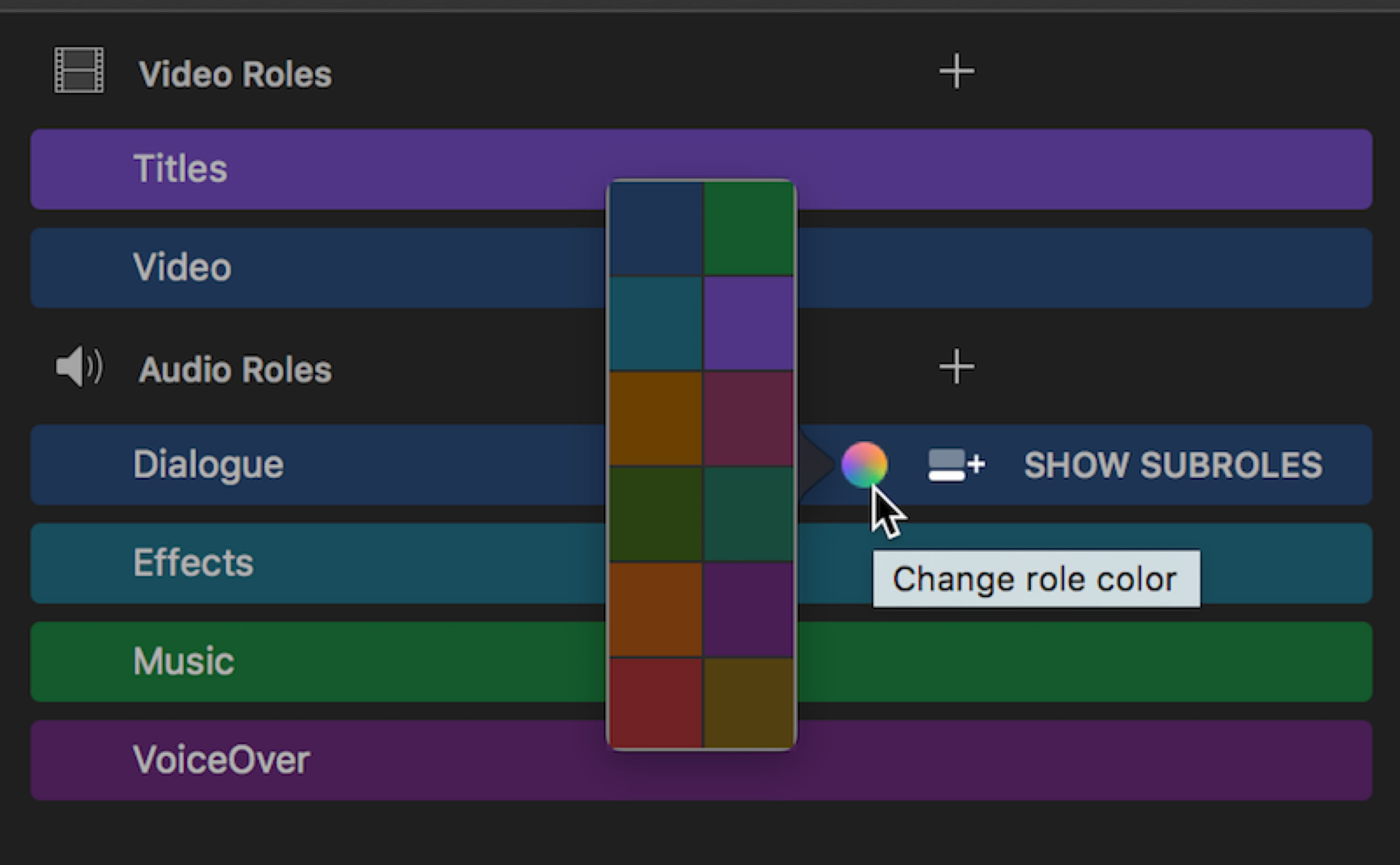Select the Titles video role
Image resolution: width=1400 pixels, height=865 pixels.
click(343, 169)
